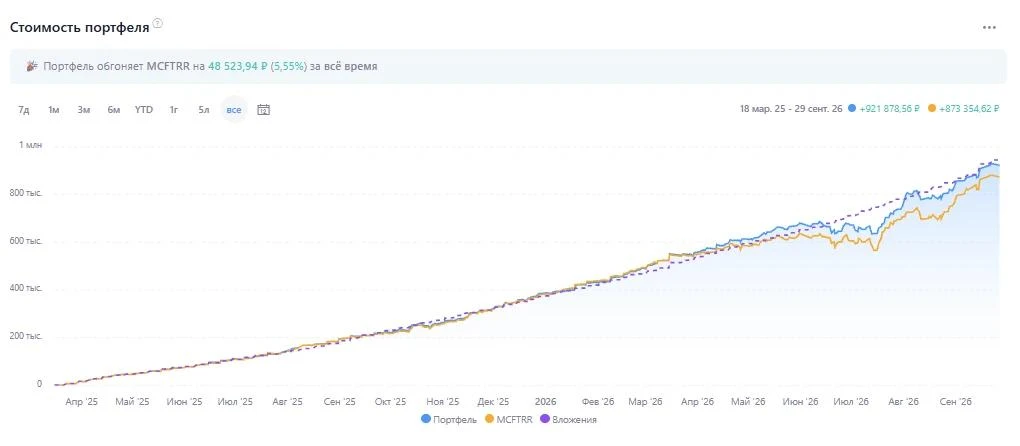Click the Ноя '25 axis label
1020x446 pixels.
click(x=443, y=402)
